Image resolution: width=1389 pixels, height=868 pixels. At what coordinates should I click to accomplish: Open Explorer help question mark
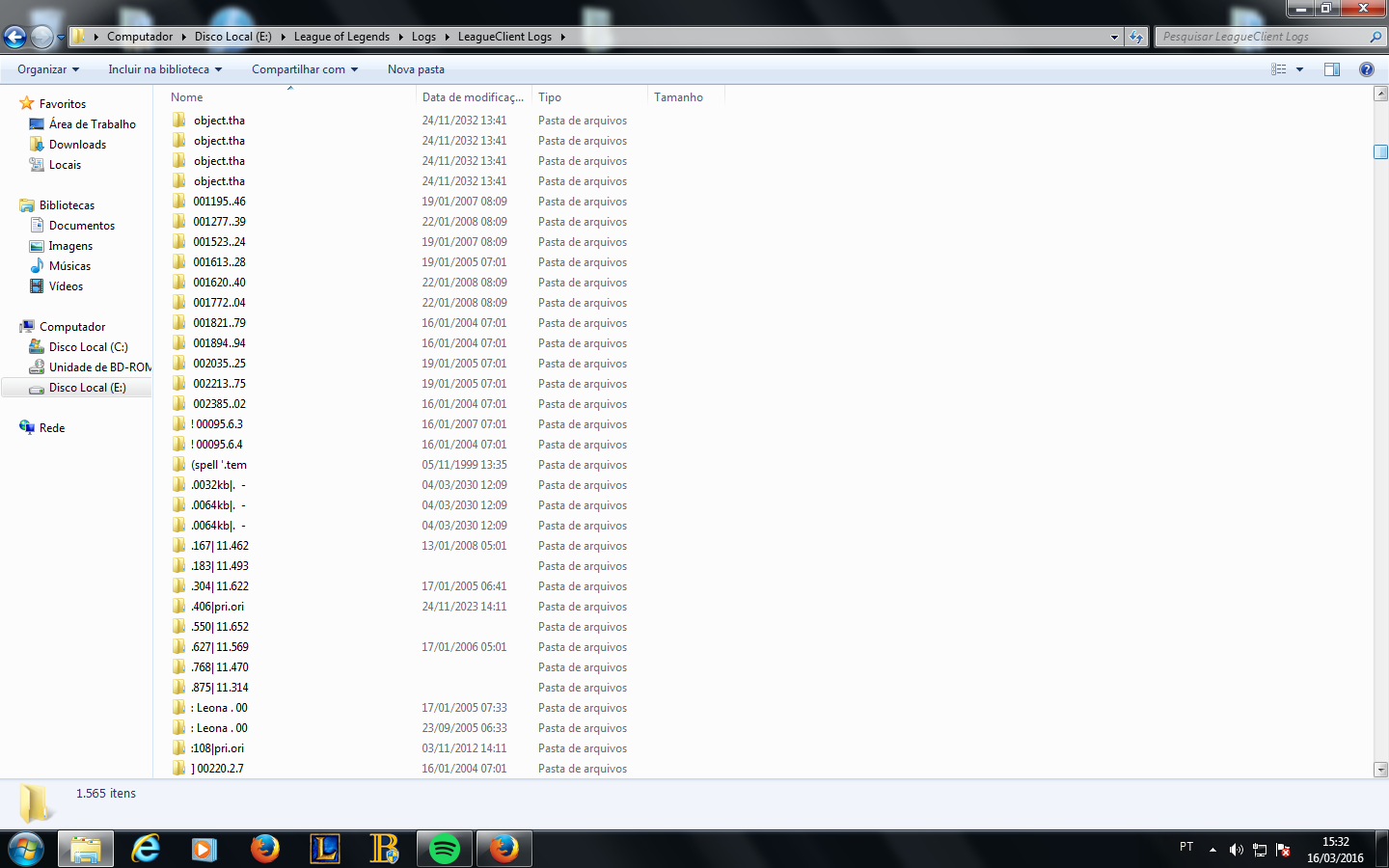[1366, 69]
